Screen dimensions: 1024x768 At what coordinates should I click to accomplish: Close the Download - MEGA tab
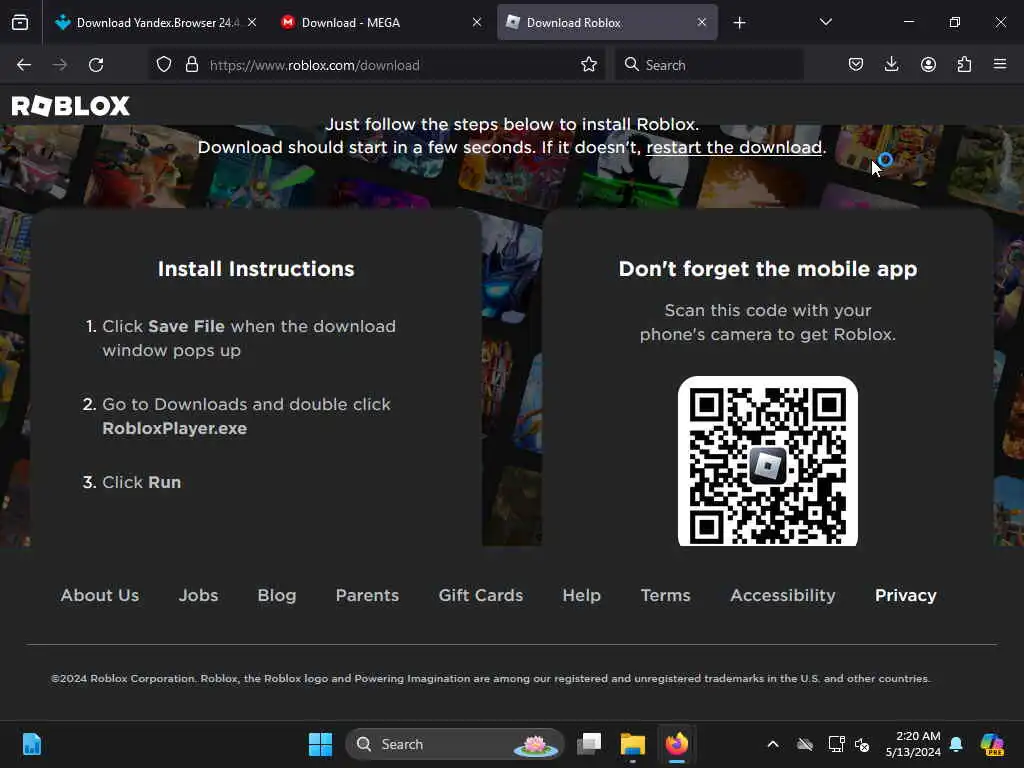[477, 22]
